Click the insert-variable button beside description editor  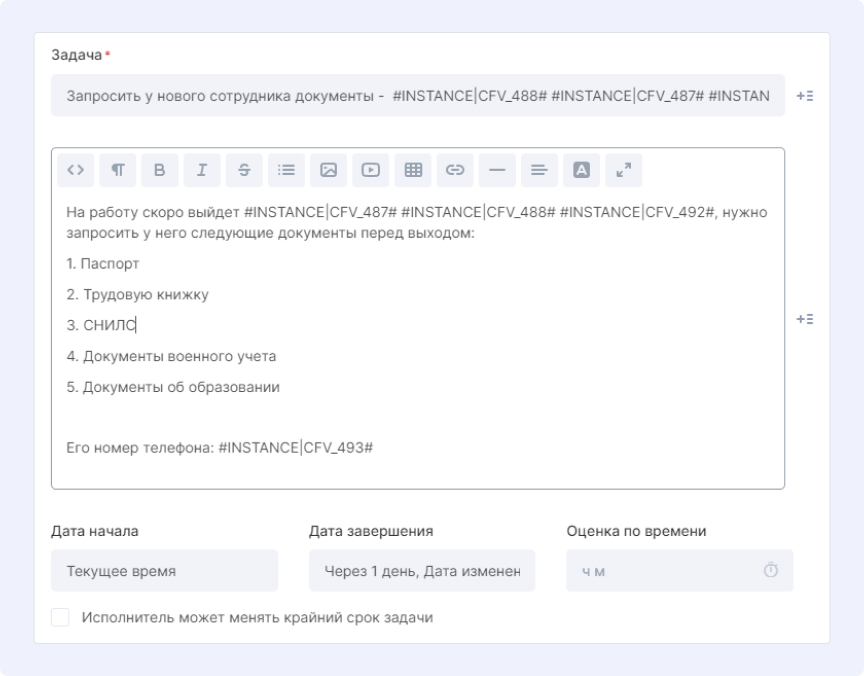coord(804,319)
